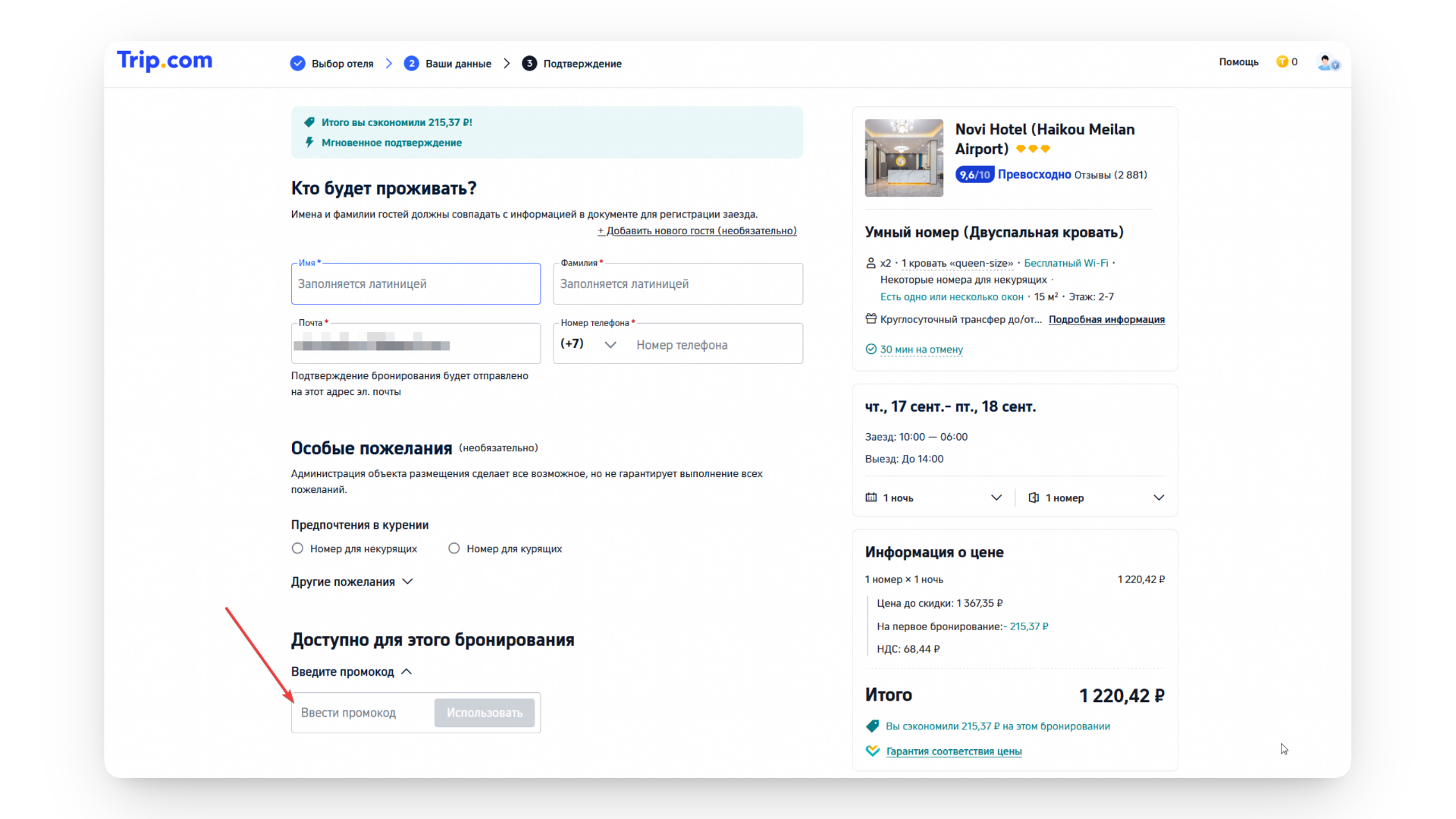
Task: Focus the Имя first name field
Action: [416, 284]
